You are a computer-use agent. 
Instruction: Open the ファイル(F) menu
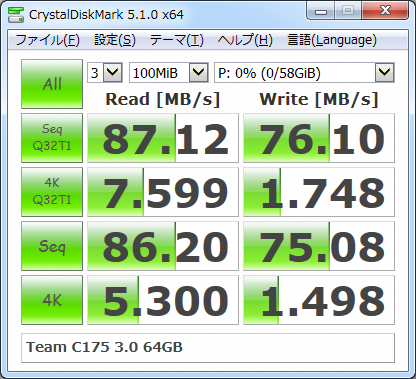tap(47, 40)
